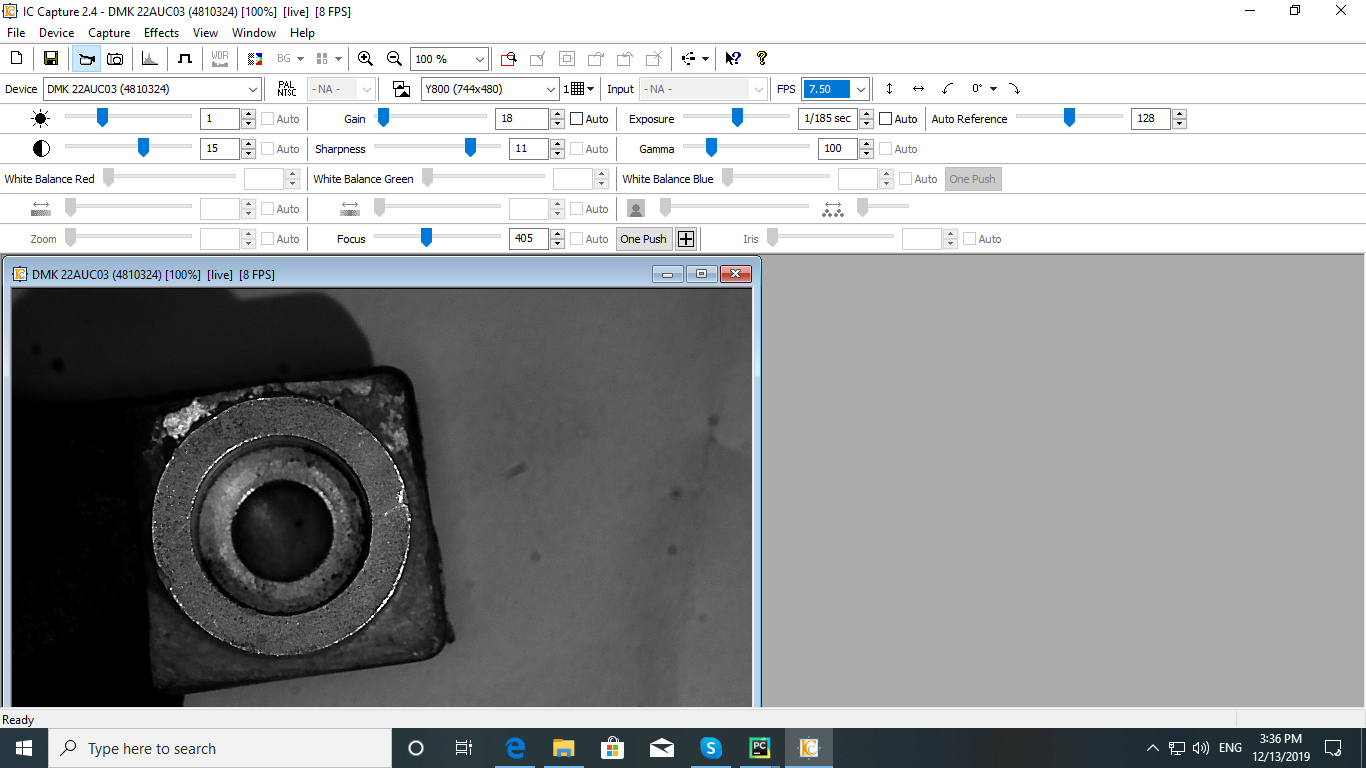Screen dimensions: 1366x768
Task: Open the FPS 7.50 dropdown
Action: tap(860, 89)
